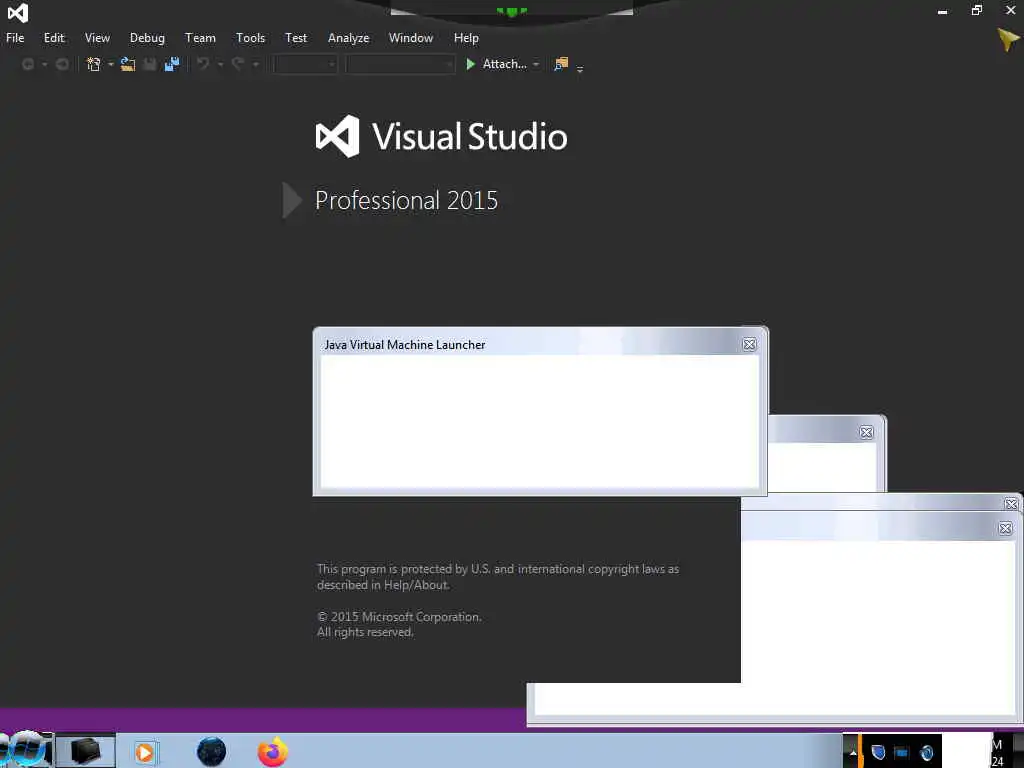Click the green Start arrow next to Attach

click(470, 64)
